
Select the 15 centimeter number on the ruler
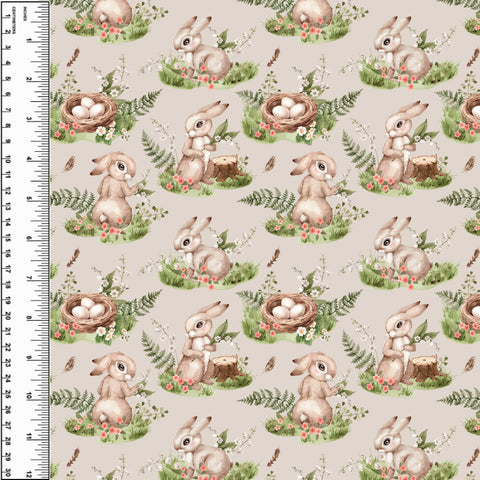coord(8,239)
